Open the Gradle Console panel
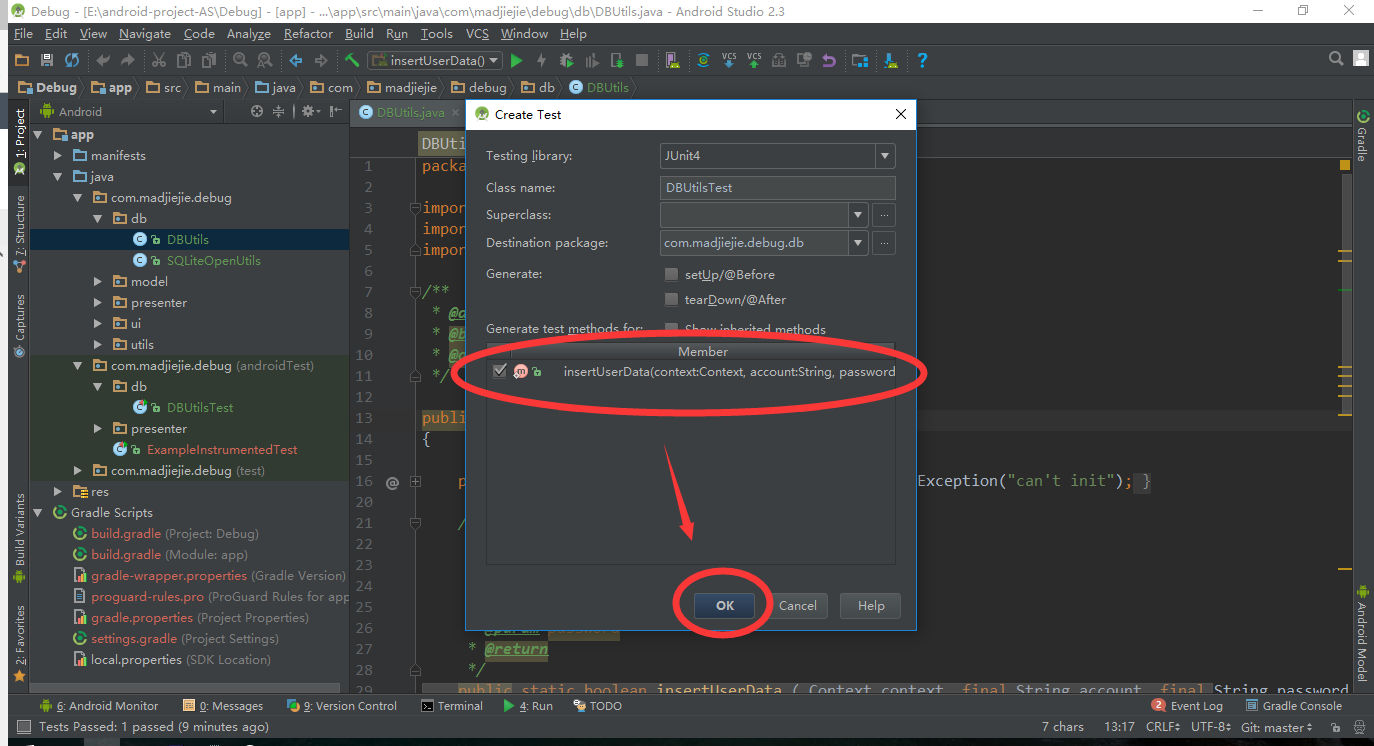 click(x=1293, y=706)
